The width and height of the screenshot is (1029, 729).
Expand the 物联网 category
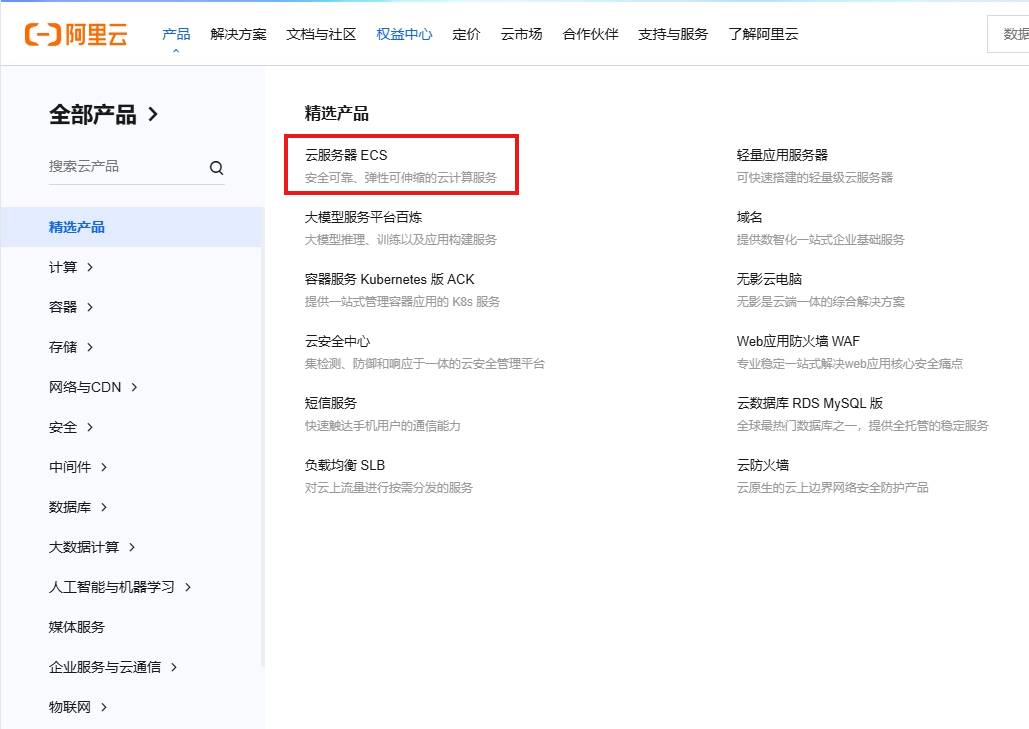(78, 707)
